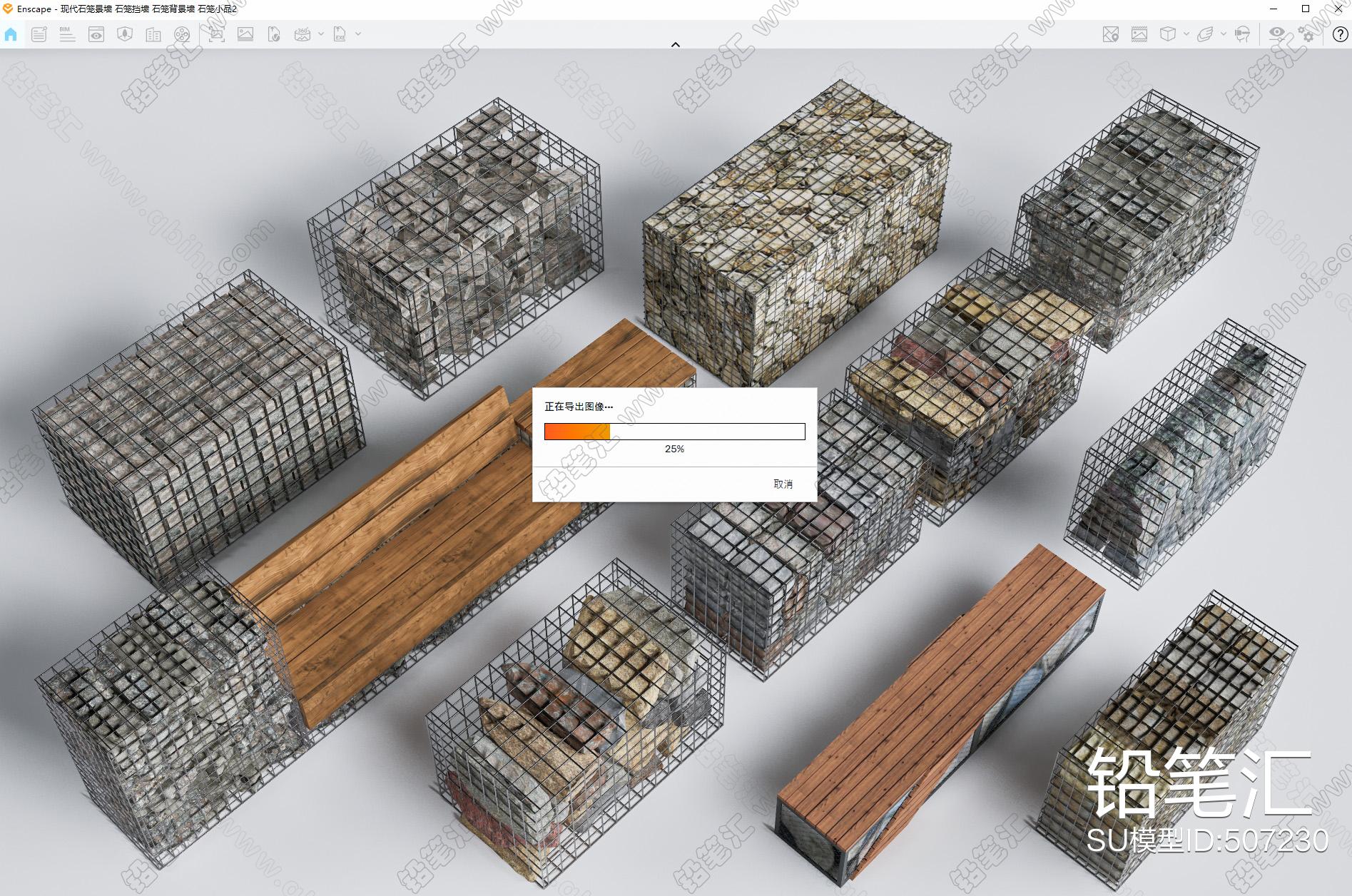Screen dimensions: 1352x896
Task: Click the wing fly-mode icon
Action: (1205, 34)
